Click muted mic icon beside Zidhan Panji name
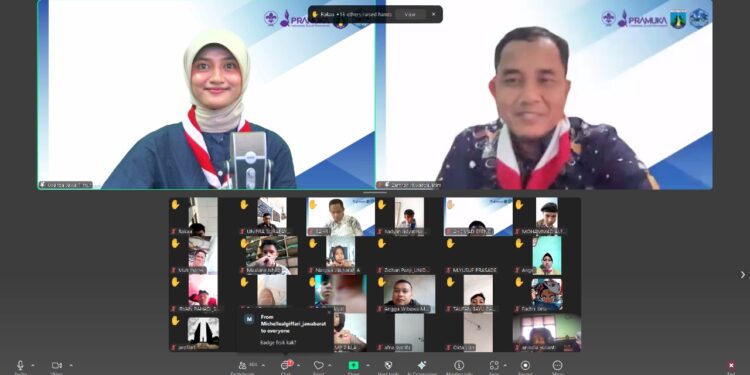750x375 pixels. tap(380, 271)
